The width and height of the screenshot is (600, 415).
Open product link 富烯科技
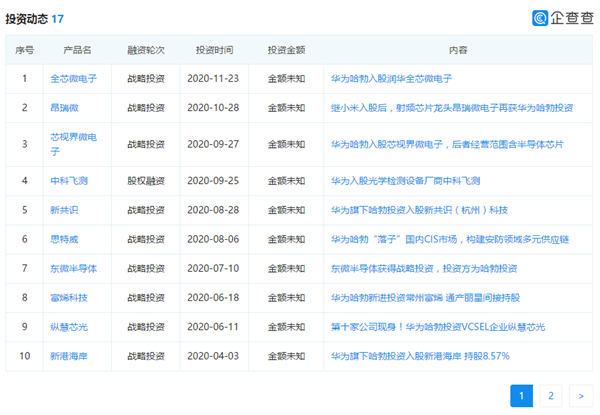(69, 298)
